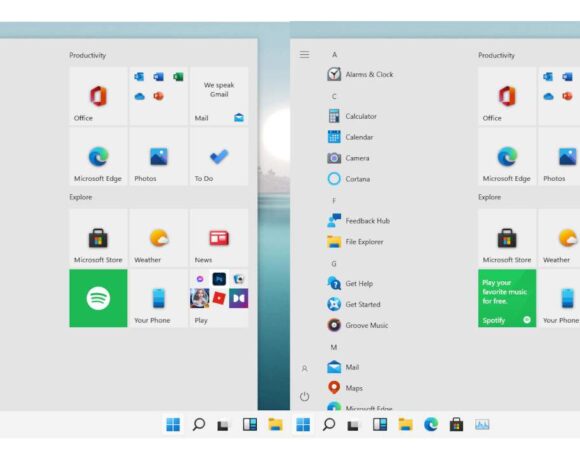The image size is (580, 460).
Task: Launch the green Spotify logo tile in left menu
Action: point(98,298)
